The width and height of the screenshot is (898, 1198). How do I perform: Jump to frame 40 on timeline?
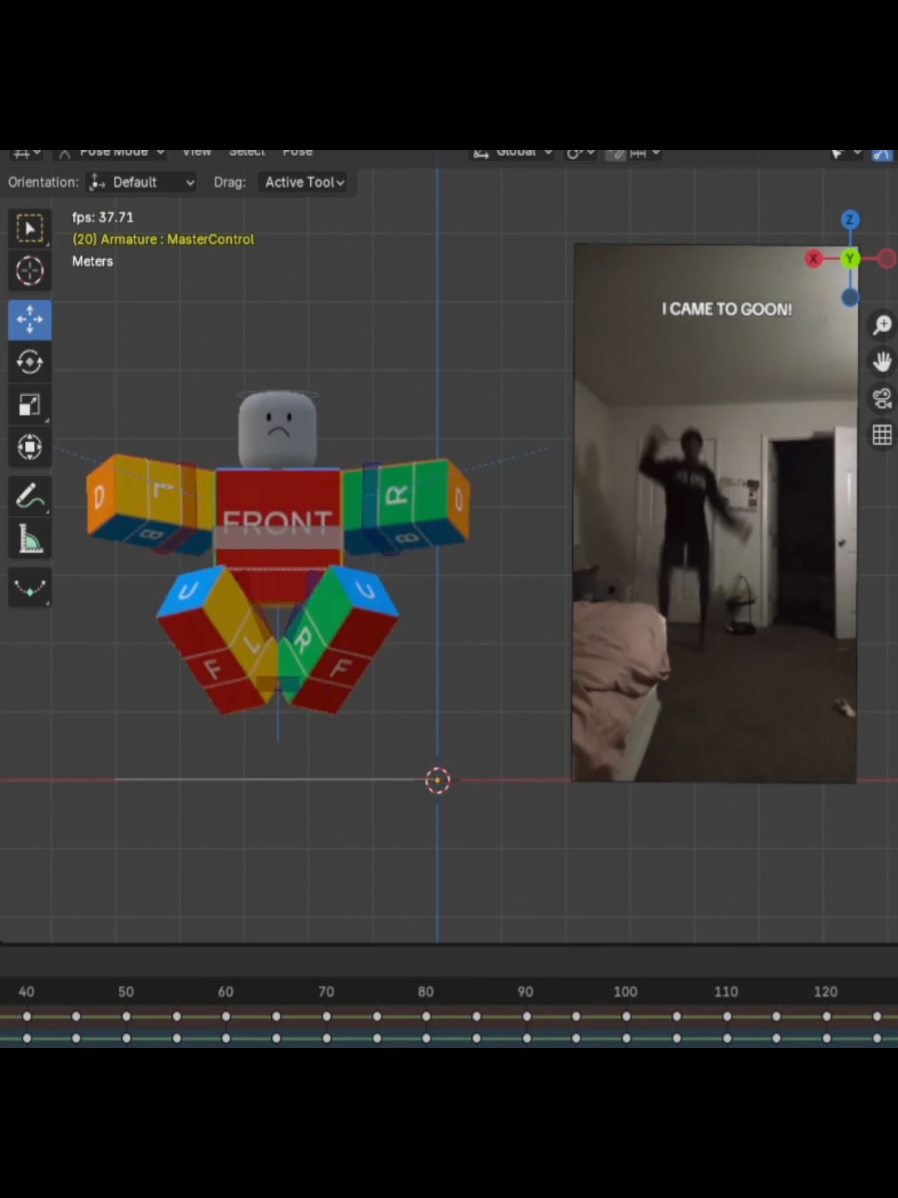tap(27, 992)
